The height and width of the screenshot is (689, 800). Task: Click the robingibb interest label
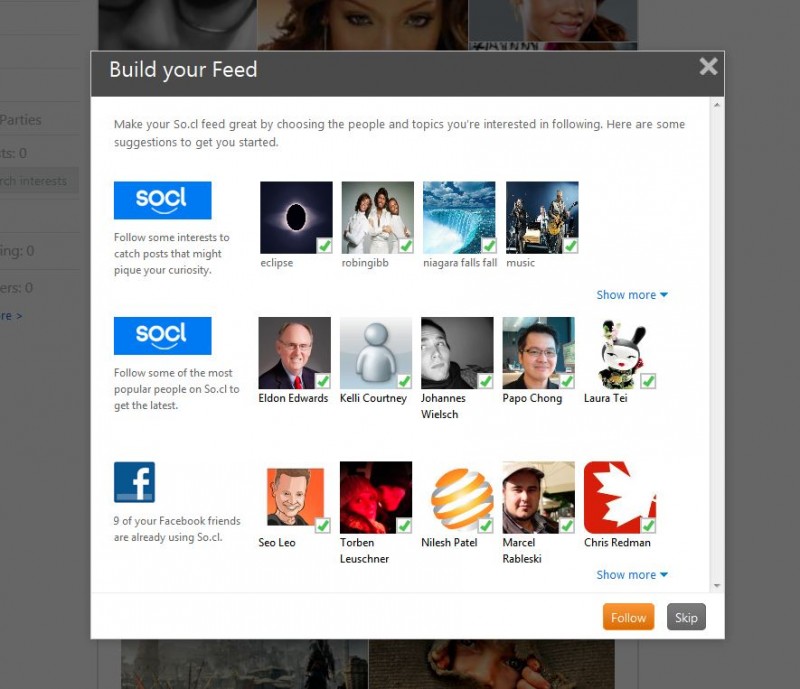(365, 263)
